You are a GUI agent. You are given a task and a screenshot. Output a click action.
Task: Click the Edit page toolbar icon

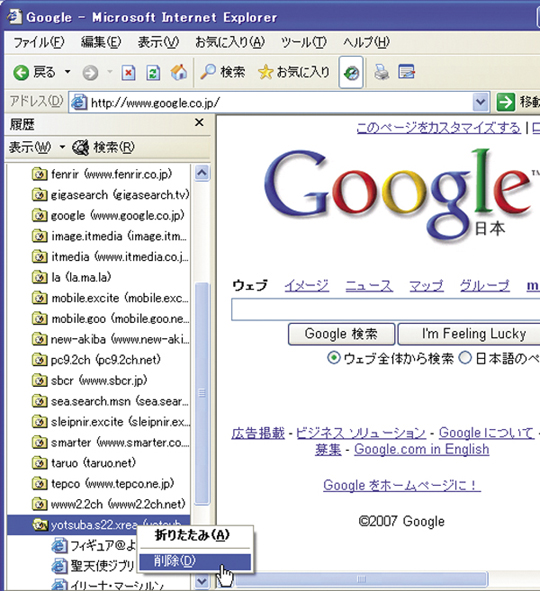click(x=407, y=72)
